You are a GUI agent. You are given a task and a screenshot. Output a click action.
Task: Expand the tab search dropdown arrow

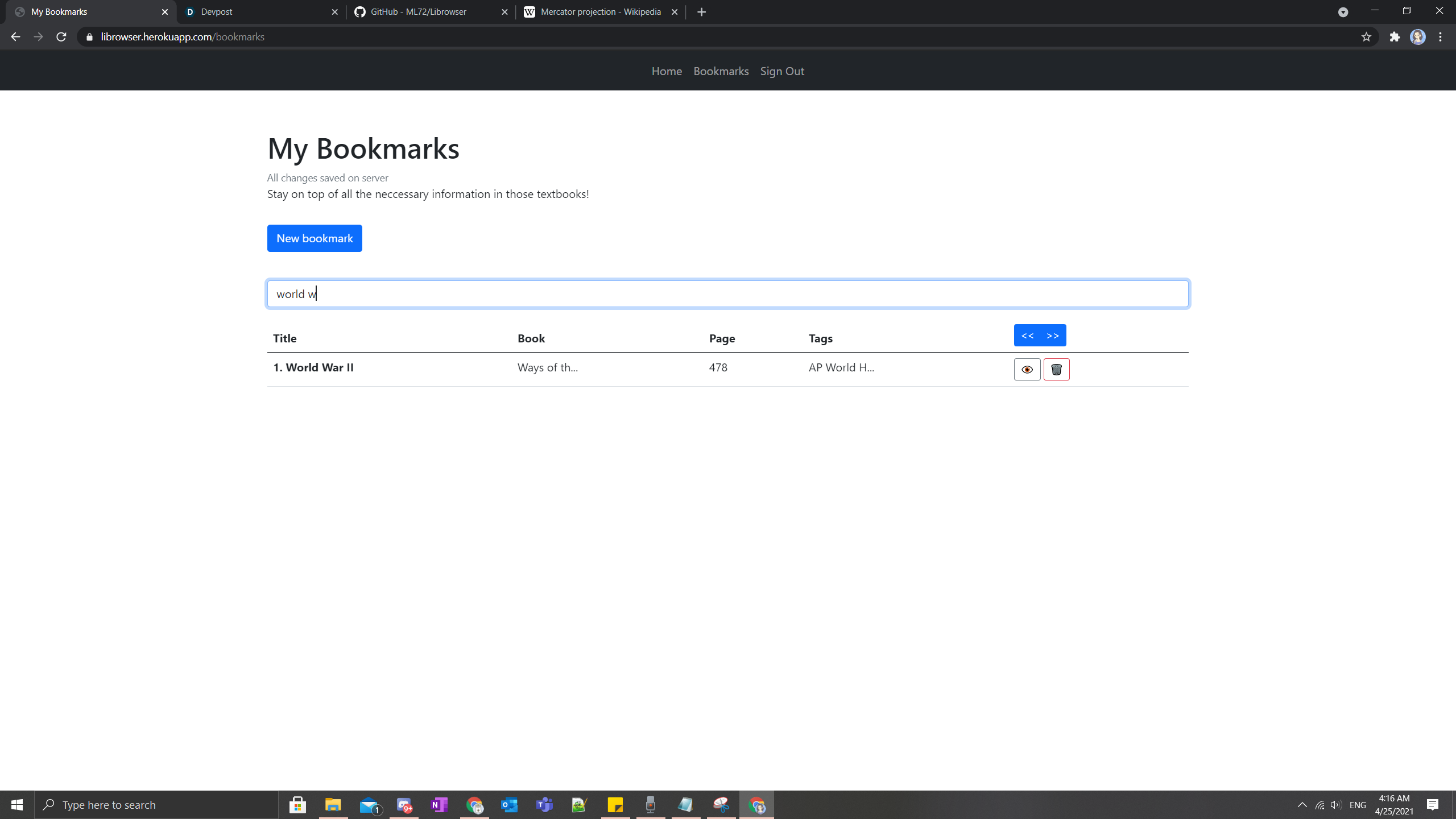[1343, 12]
